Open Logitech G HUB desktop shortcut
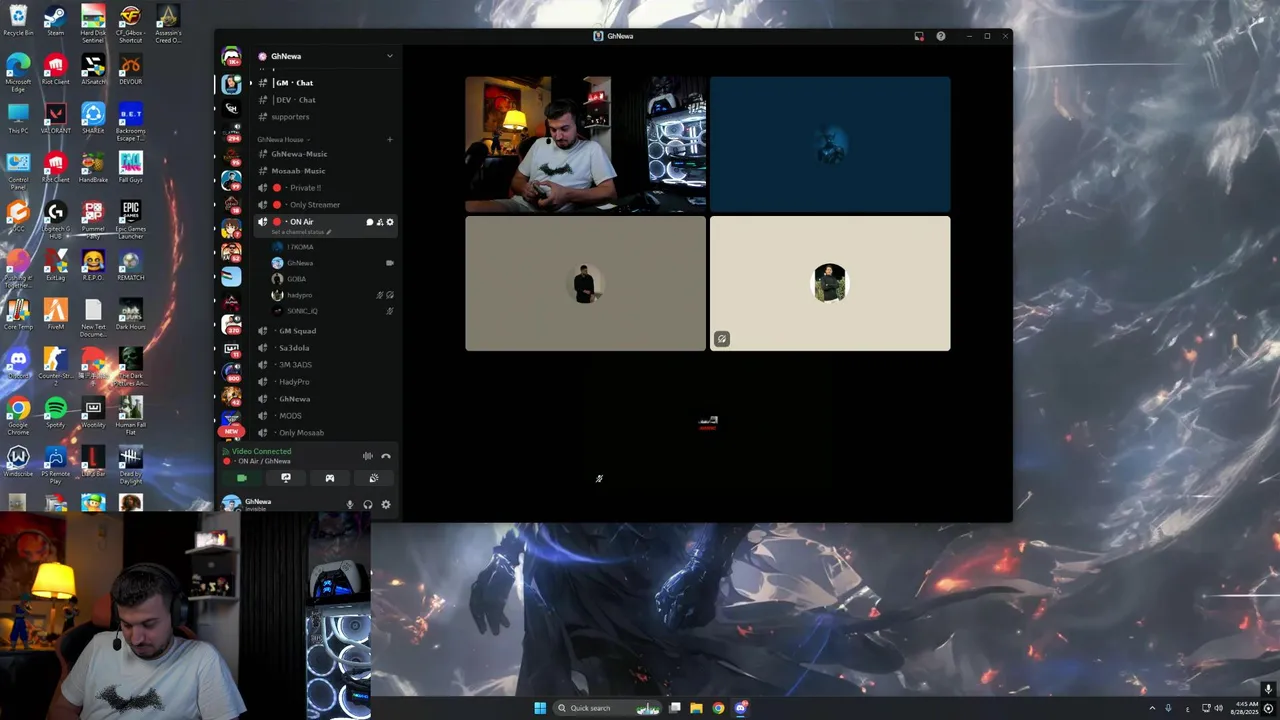1280x720 pixels. [55, 216]
